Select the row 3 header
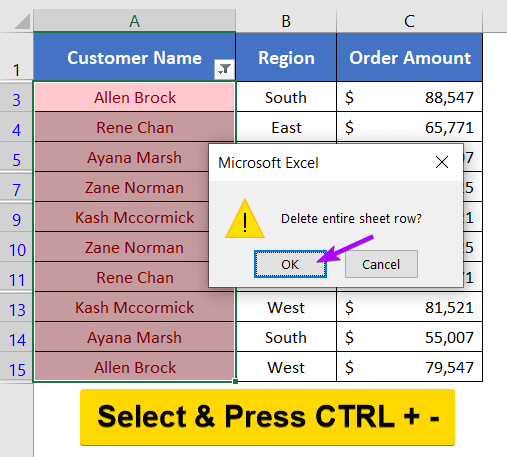Image resolution: width=507 pixels, height=457 pixels. (x=16, y=97)
